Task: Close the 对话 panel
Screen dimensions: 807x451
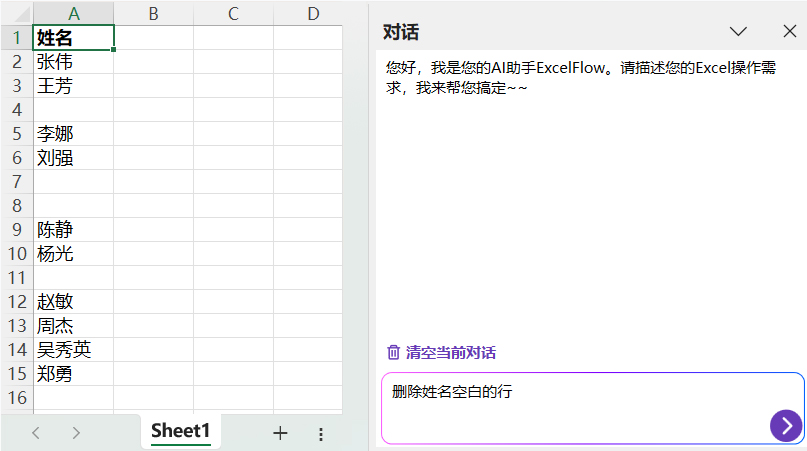Action: coord(789,31)
